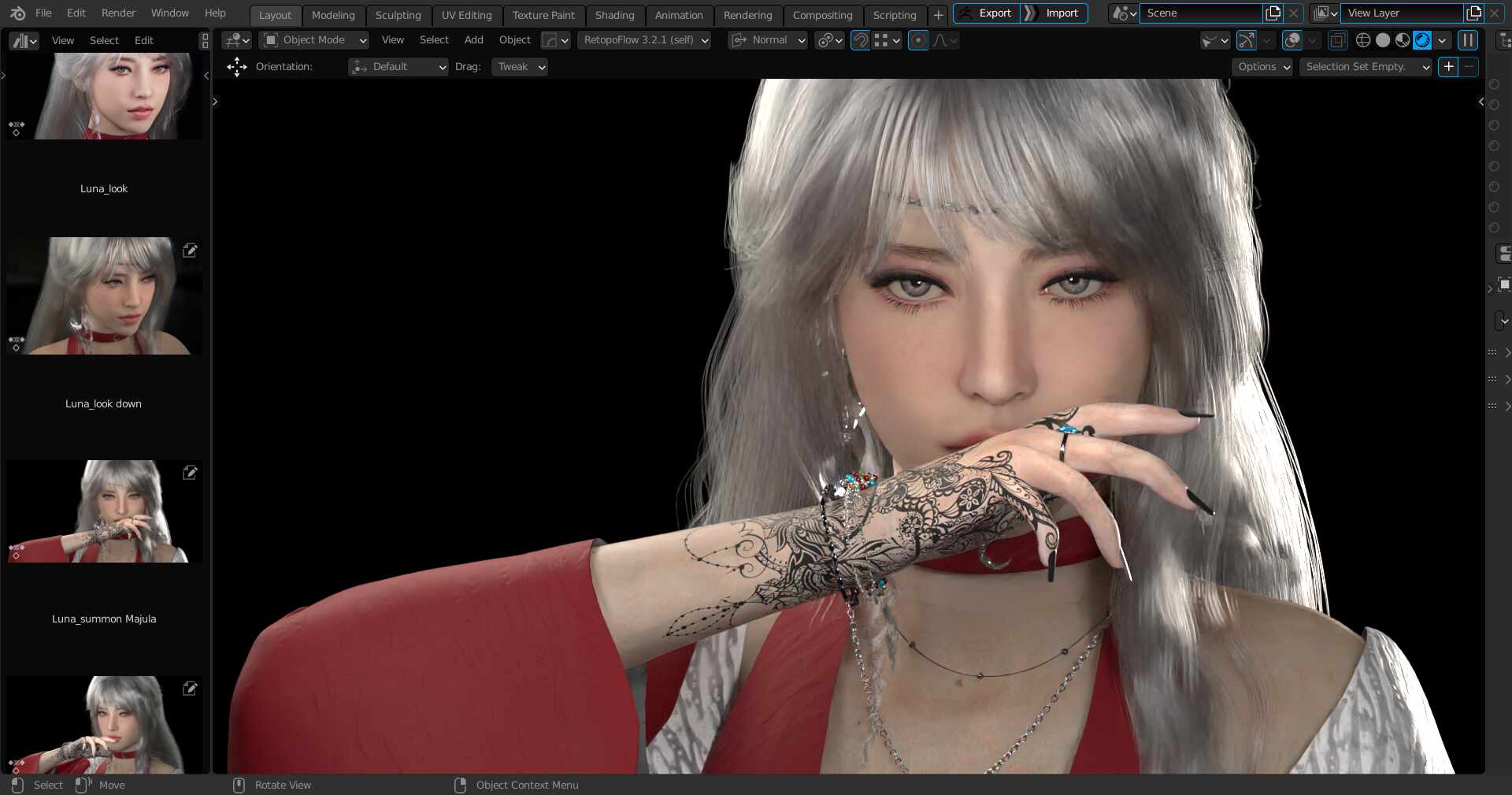Duplicate the scene with the new-scene copy icon
Image resolution: width=1512 pixels, height=795 pixels.
tap(1273, 13)
